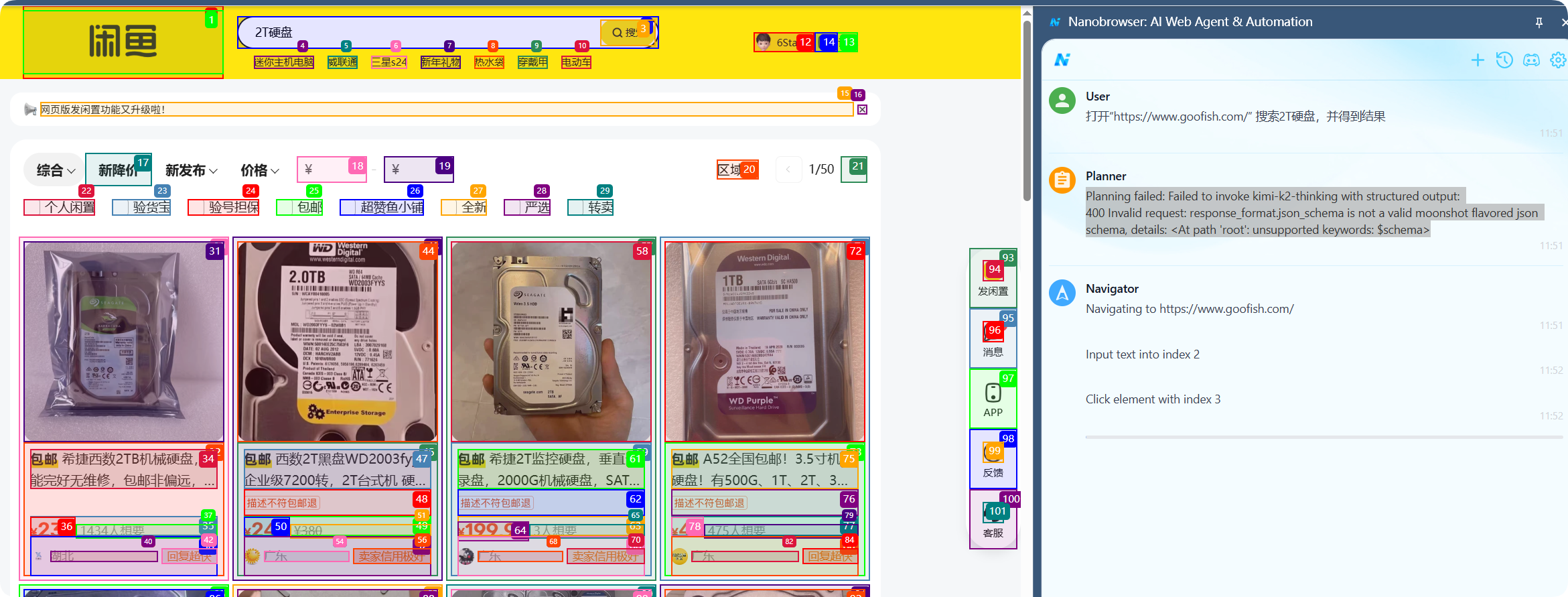Click the 网页版发闲置功能又升级啦 announcement text

(x=102, y=110)
